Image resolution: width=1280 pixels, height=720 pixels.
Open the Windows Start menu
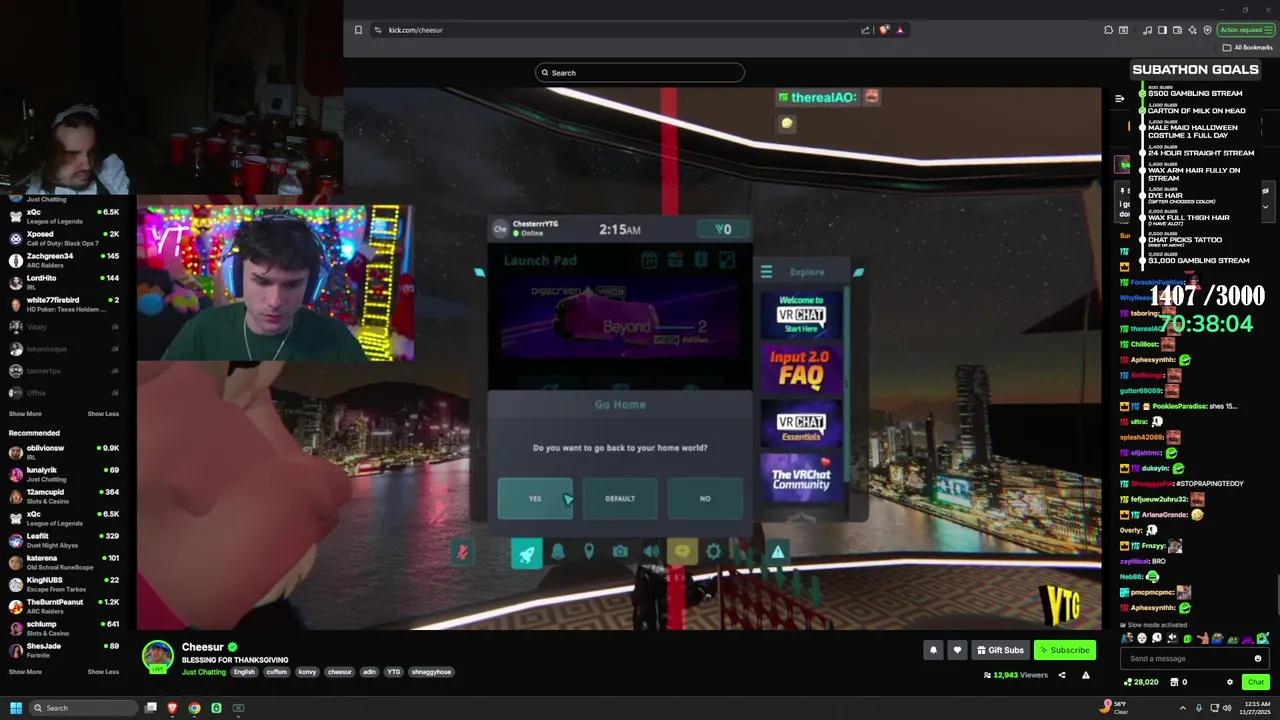coord(16,708)
